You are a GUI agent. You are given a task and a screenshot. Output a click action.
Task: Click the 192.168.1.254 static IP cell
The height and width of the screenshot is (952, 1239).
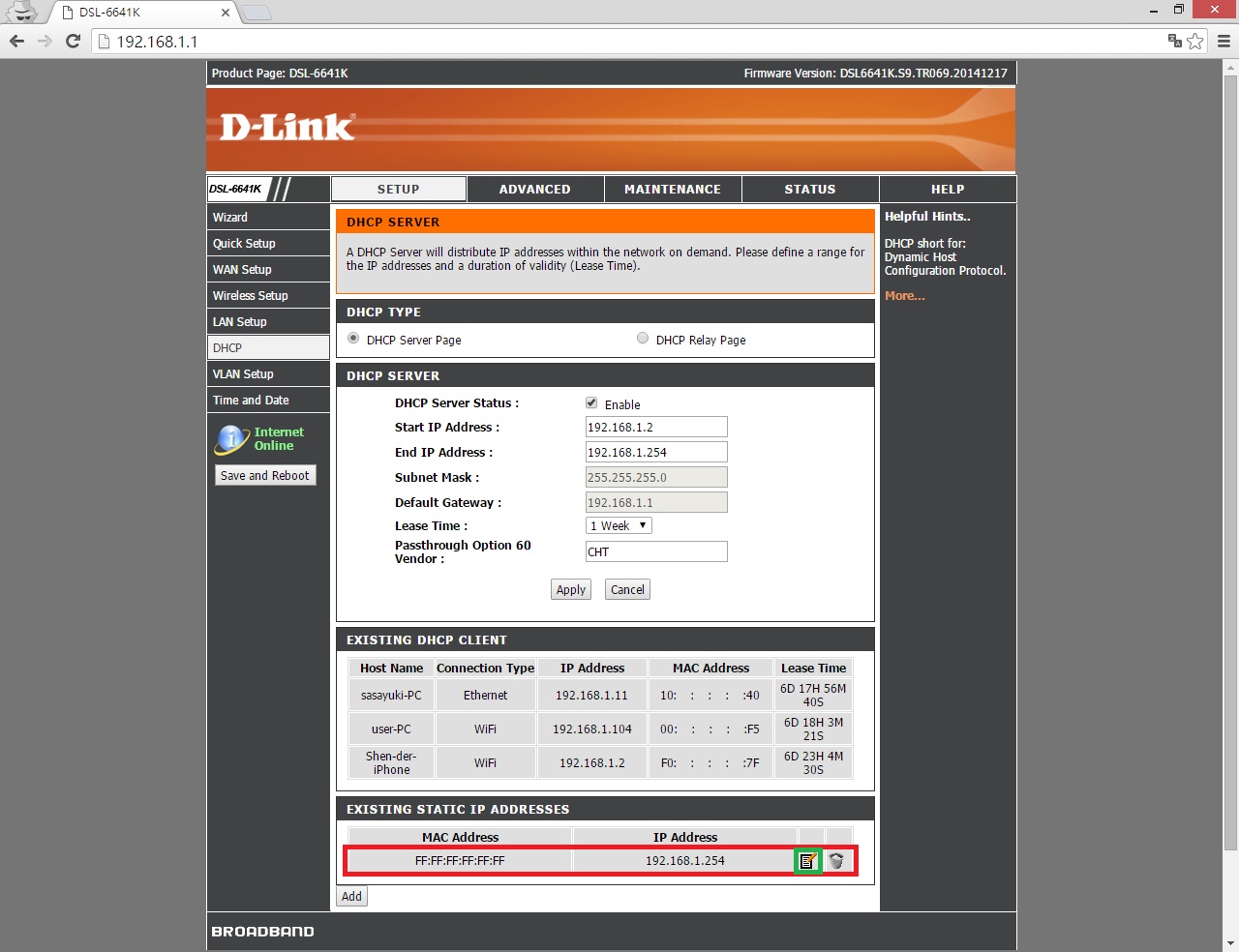coord(685,861)
